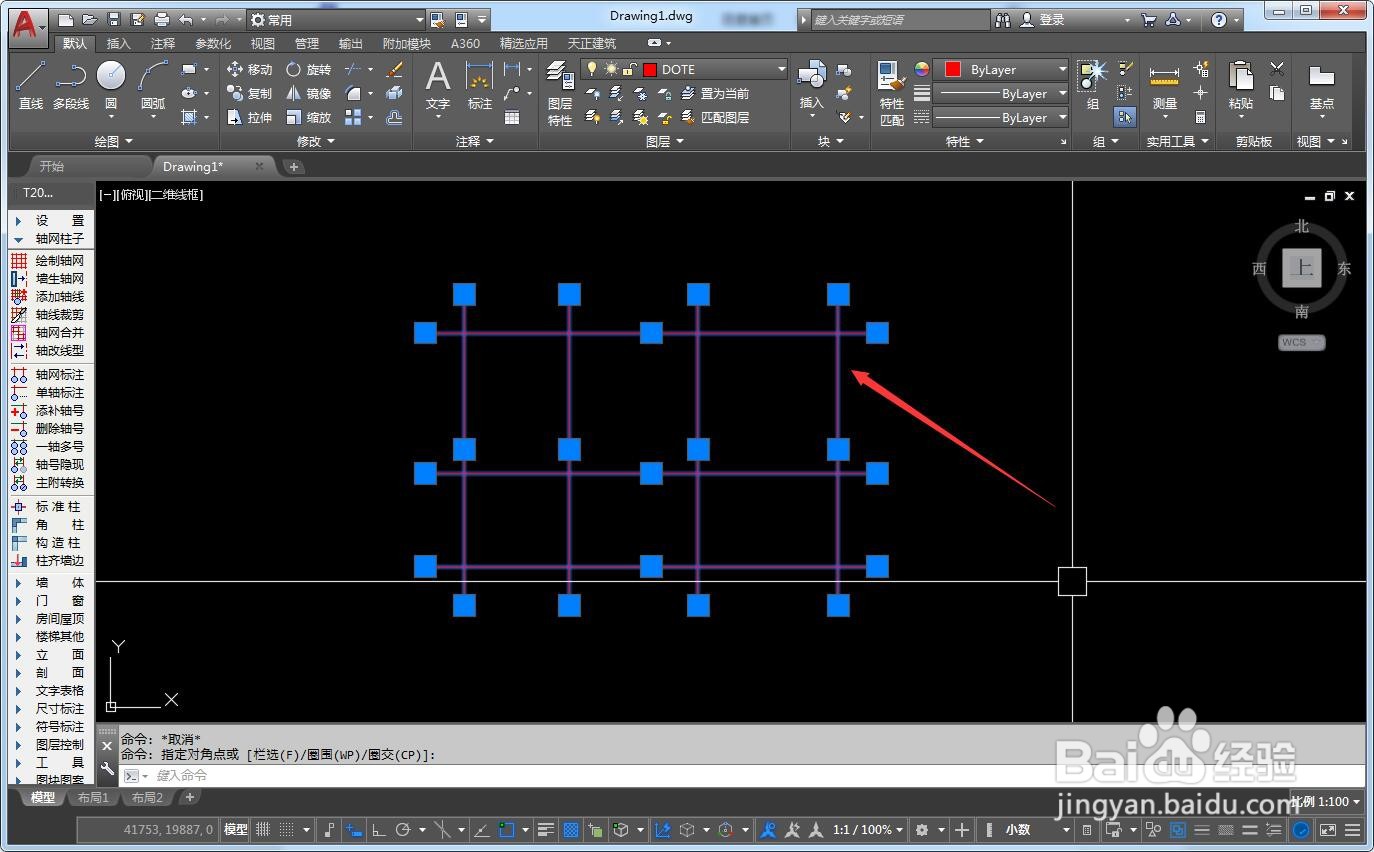Open the workspace 常用 dropdown
The image size is (1374, 852).
pyautogui.click(x=337, y=20)
